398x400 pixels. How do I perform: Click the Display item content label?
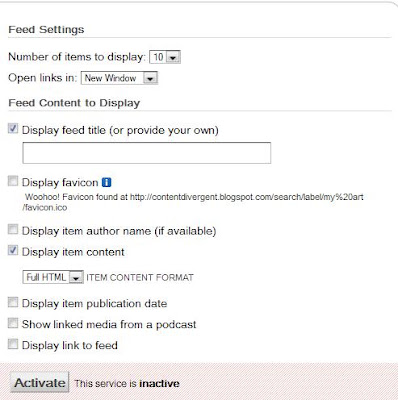(73, 252)
